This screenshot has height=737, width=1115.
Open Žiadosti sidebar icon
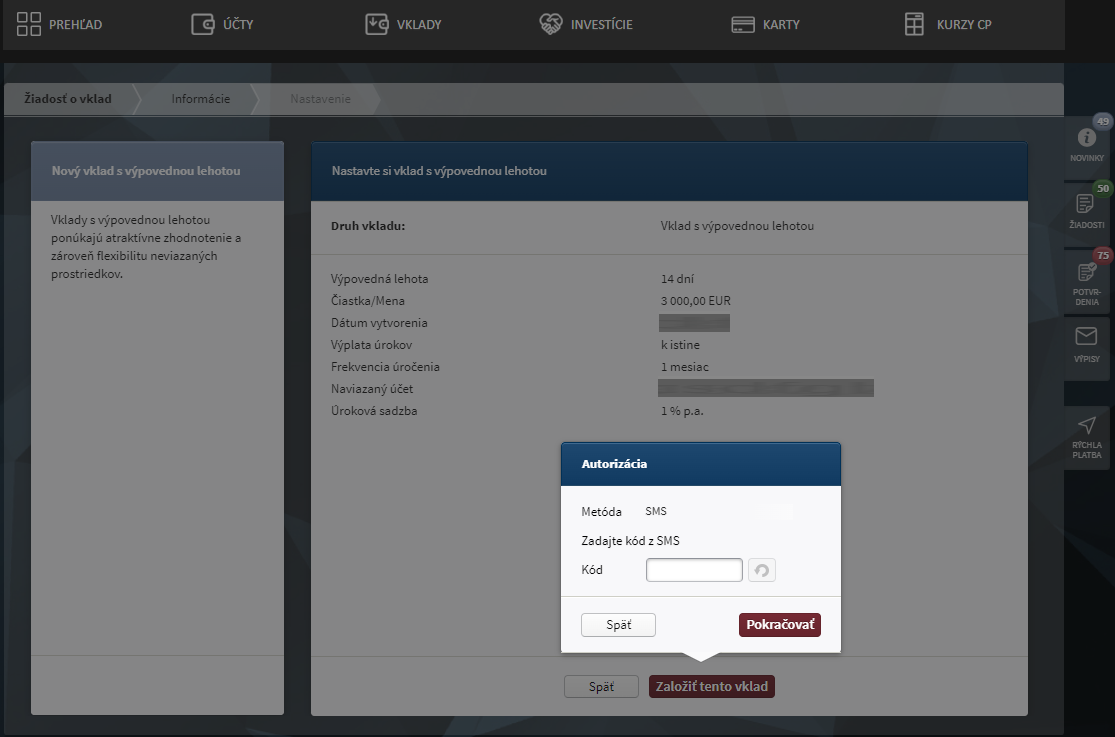click(1086, 204)
